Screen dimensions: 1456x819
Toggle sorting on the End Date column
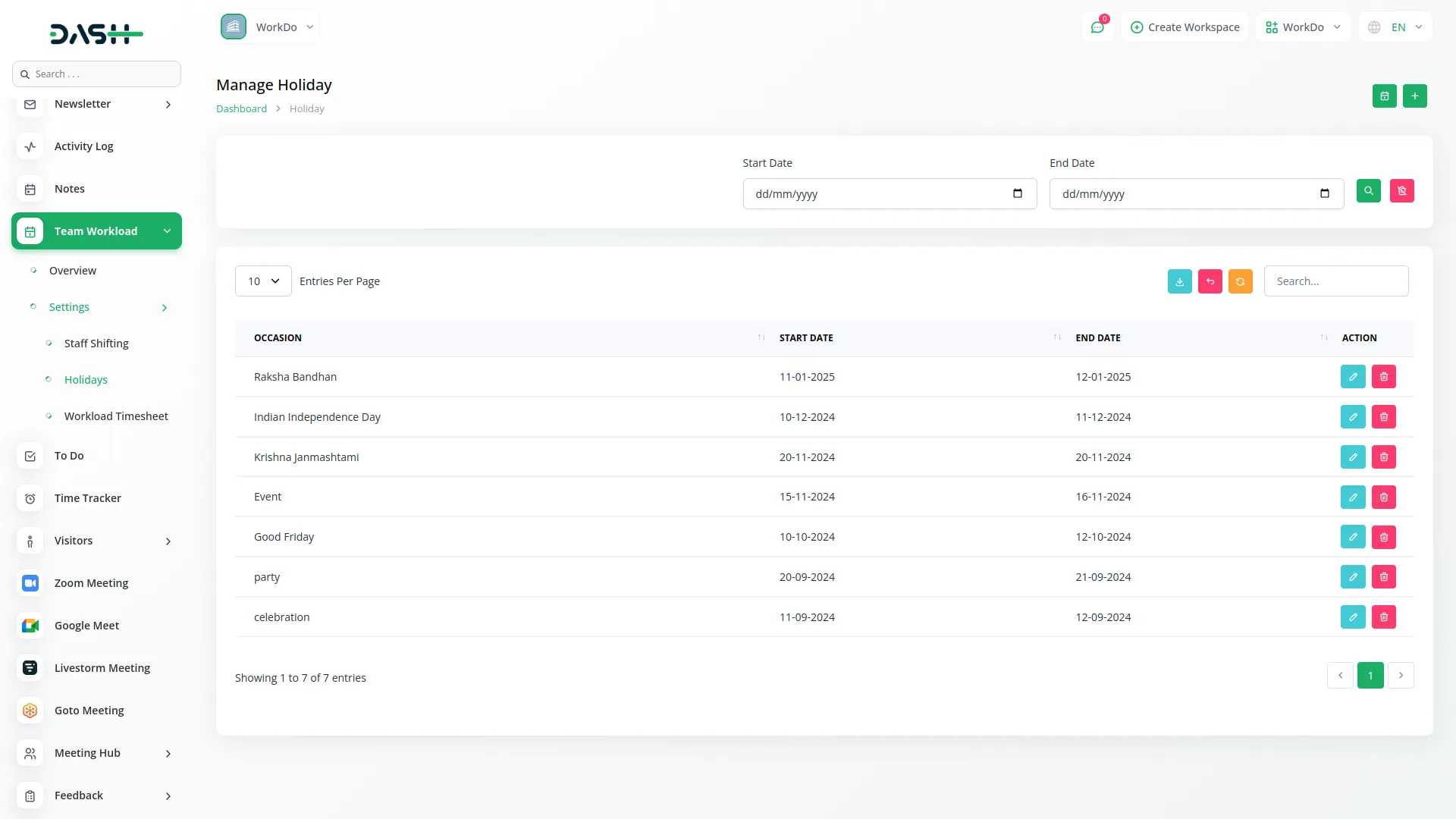click(1323, 337)
